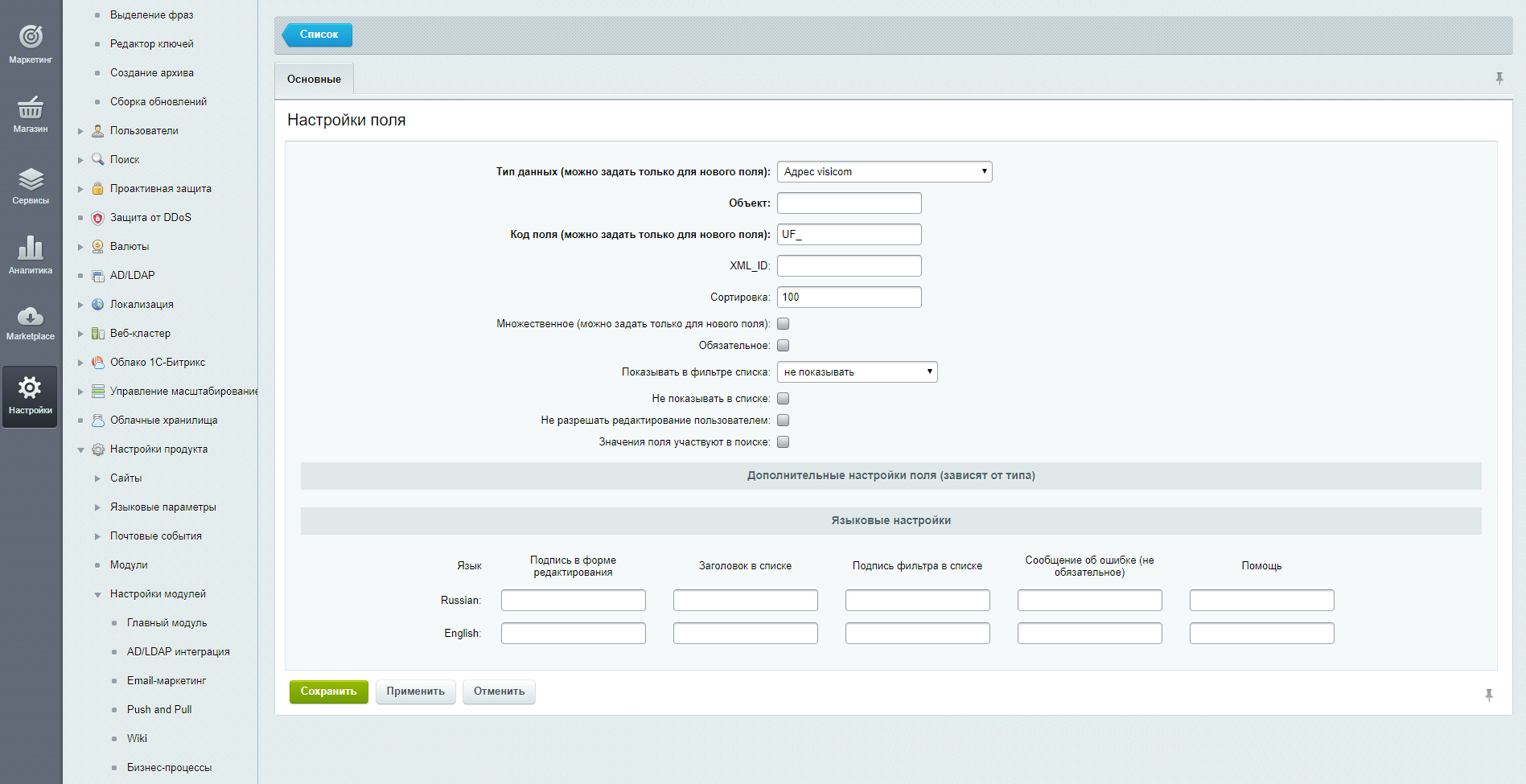Click the Настройки gear icon

[31, 388]
